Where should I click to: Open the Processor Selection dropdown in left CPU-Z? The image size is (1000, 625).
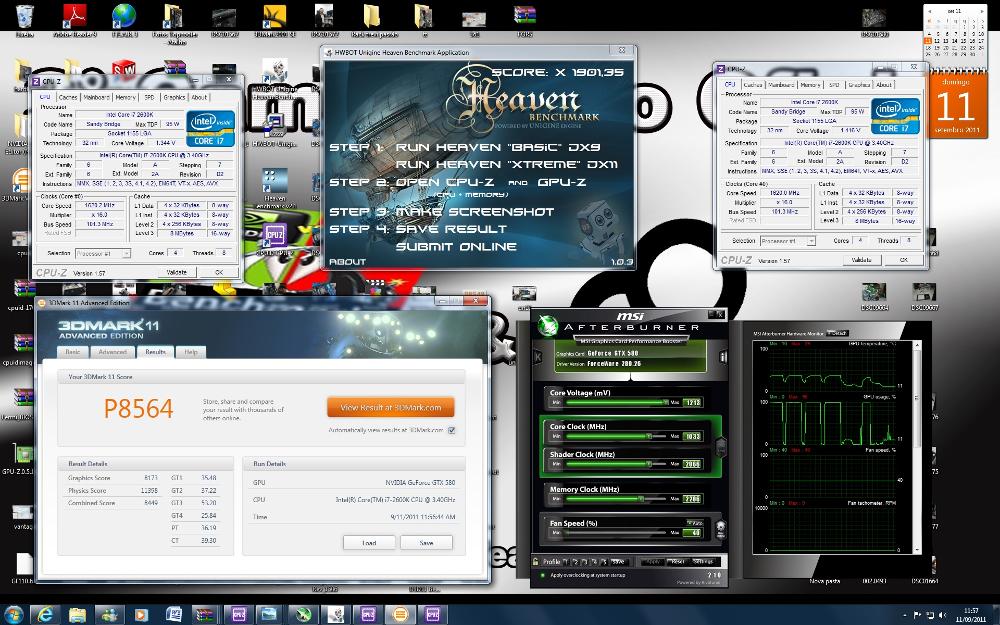[103, 253]
